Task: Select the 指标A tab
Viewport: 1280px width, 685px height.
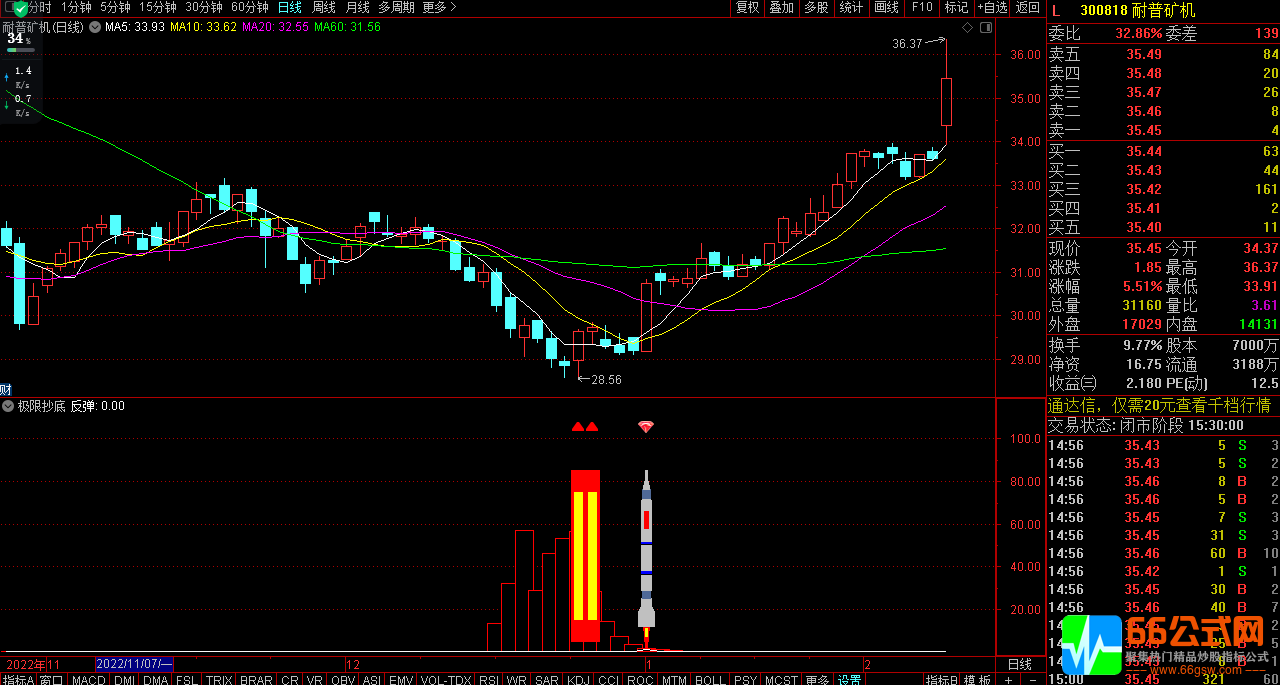Action: click(18, 680)
